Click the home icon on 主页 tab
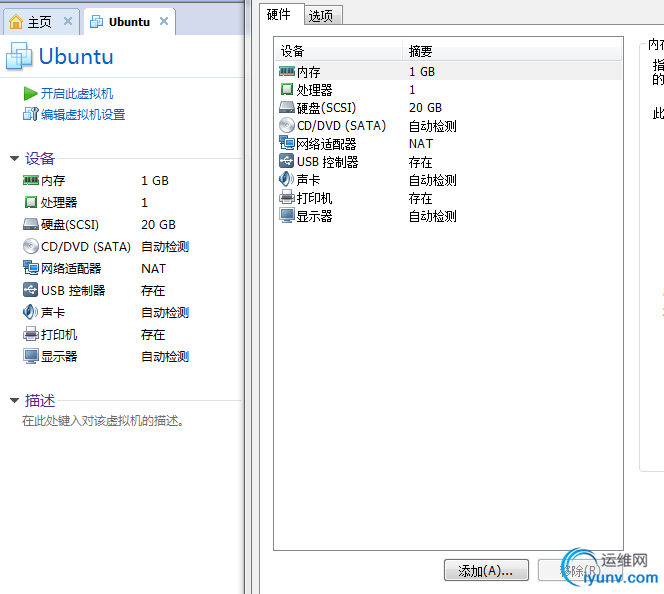 (x=16, y=21)
